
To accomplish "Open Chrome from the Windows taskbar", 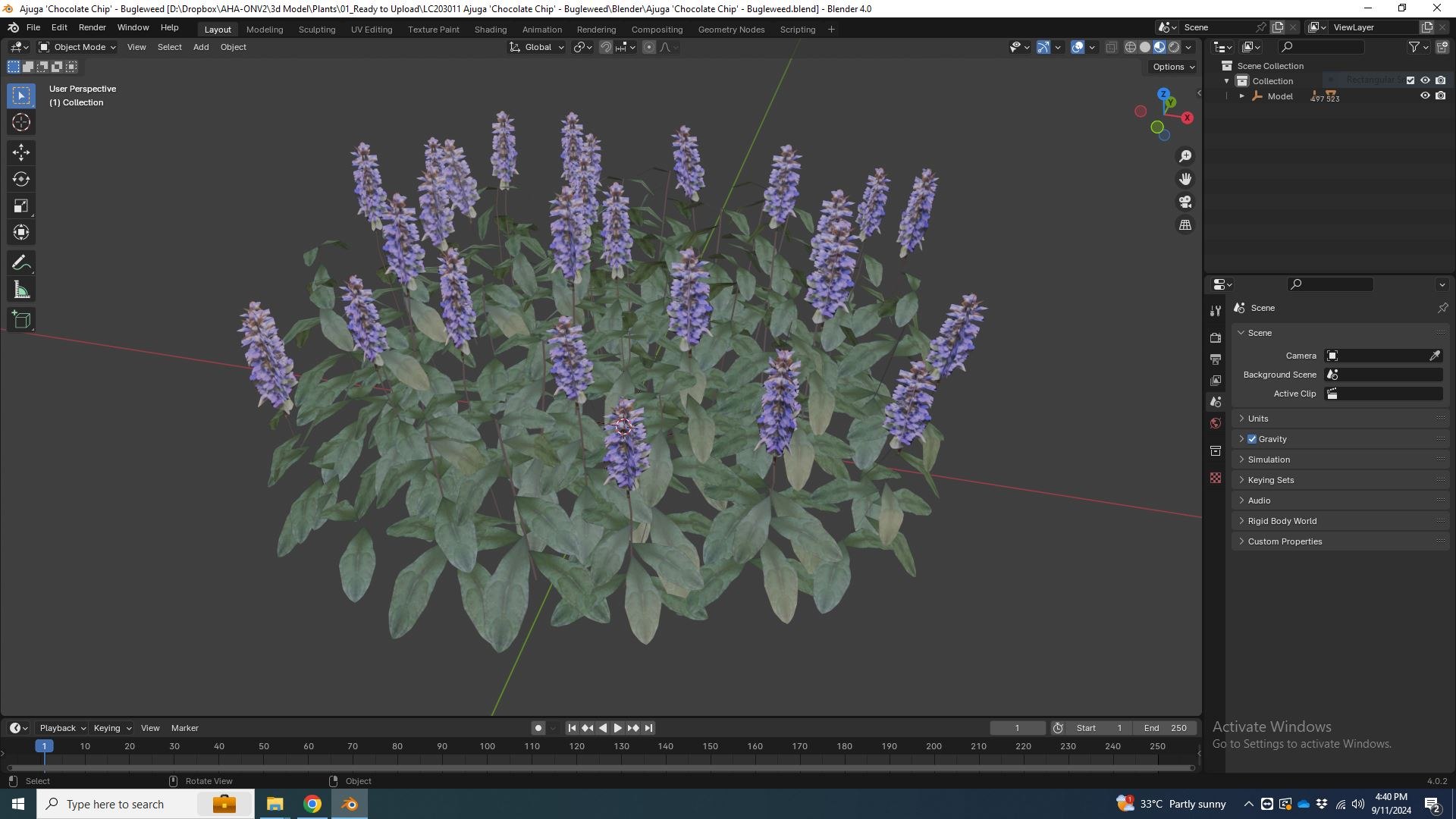I will [x=312, y=804].
